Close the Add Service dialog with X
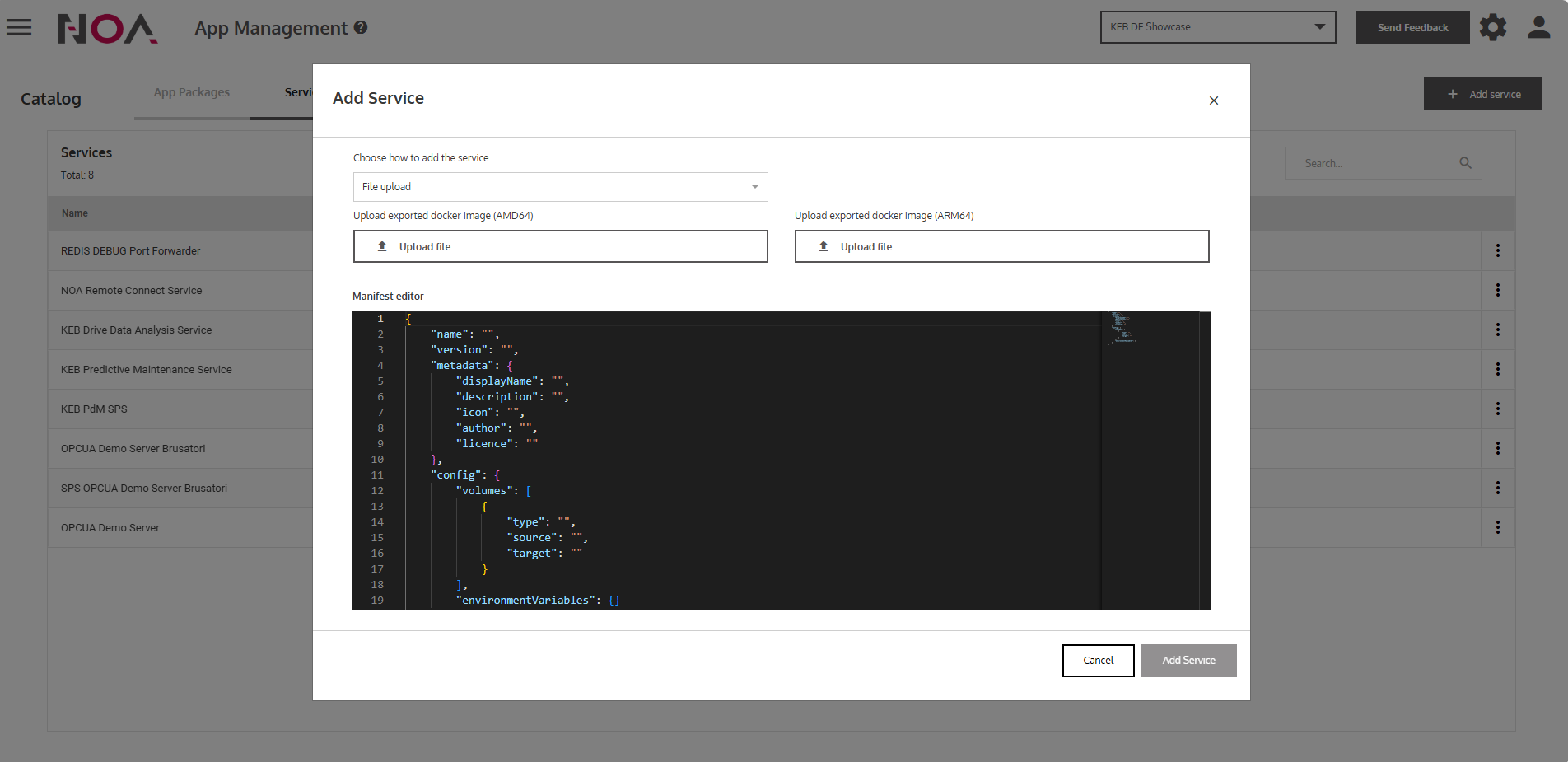Screen dimensions: 1568x762 [x=1213, y=101]
